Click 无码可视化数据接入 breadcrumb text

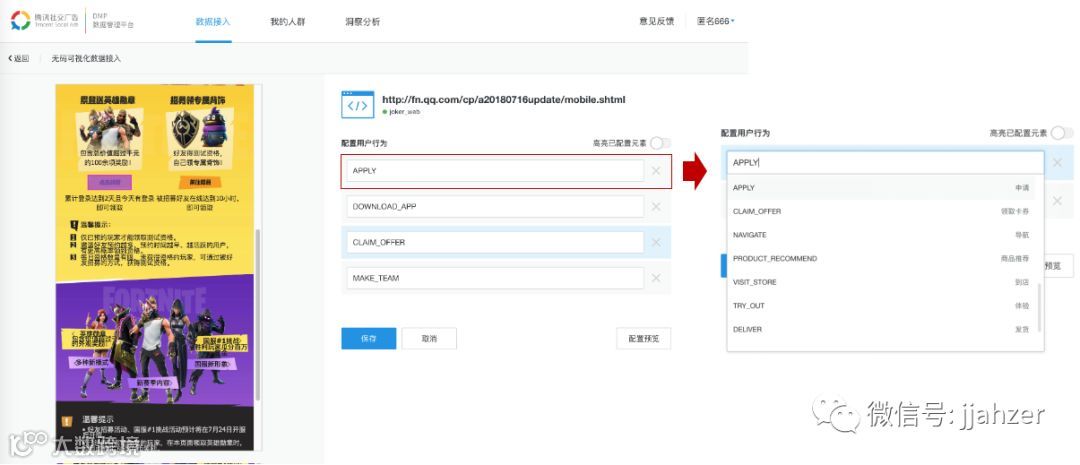(85, 59)
